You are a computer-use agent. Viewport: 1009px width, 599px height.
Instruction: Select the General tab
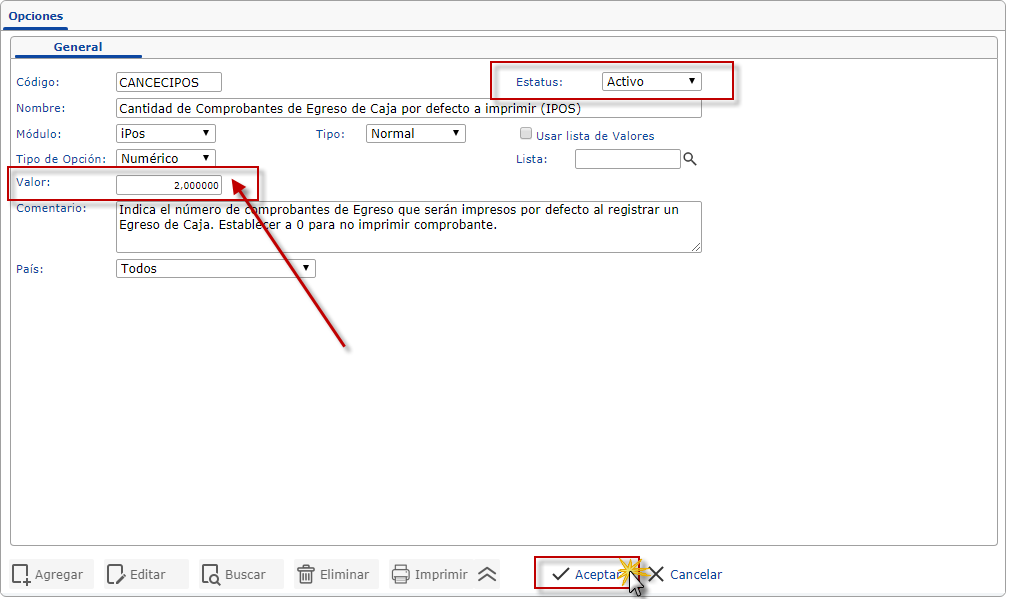coord(78,47)
